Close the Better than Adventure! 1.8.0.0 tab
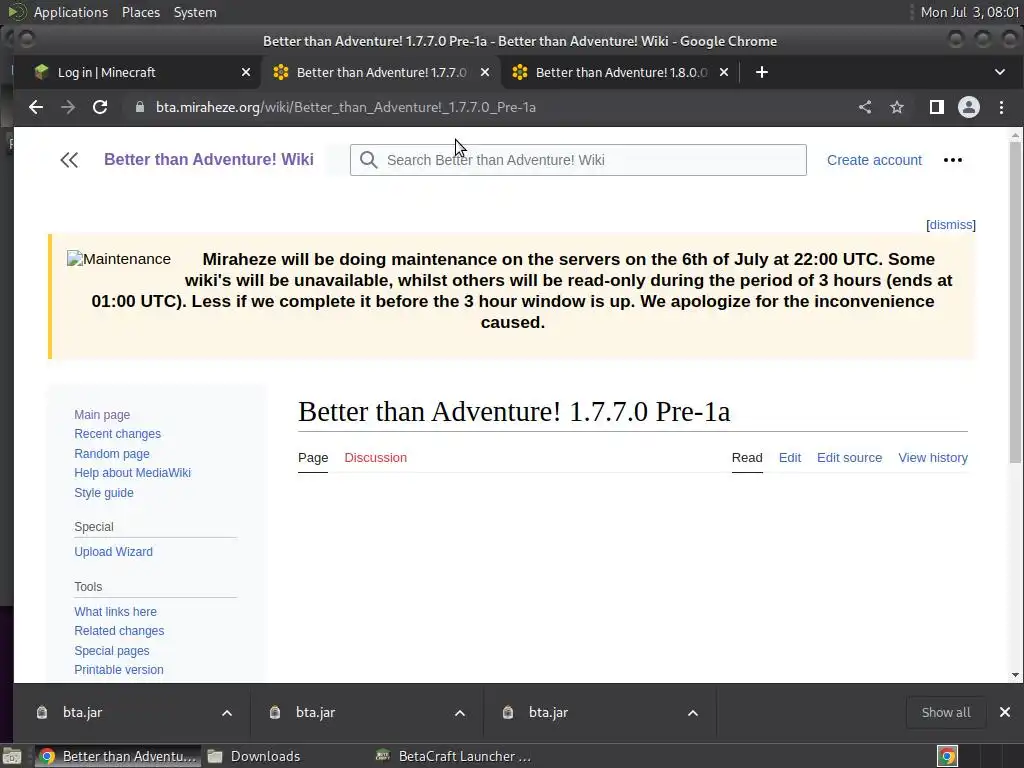1024x768 pixels. 724,72
